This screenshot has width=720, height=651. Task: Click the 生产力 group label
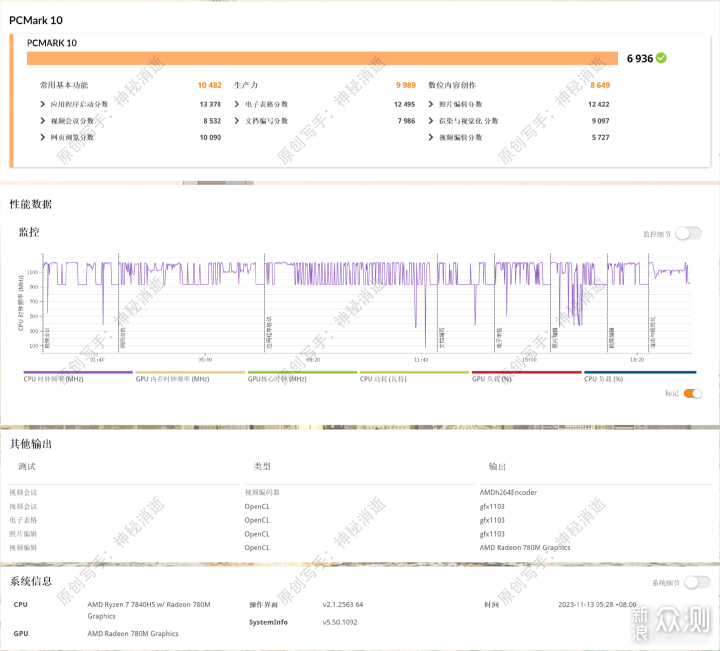tap(246, 85)
